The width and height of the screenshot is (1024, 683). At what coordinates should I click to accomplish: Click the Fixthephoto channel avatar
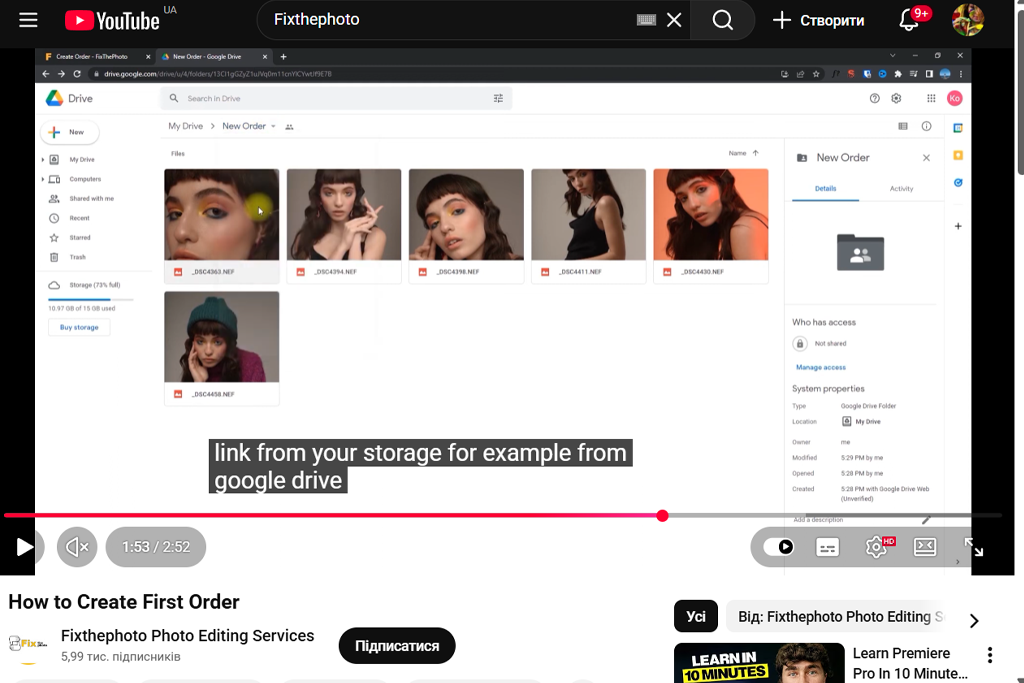28,645
